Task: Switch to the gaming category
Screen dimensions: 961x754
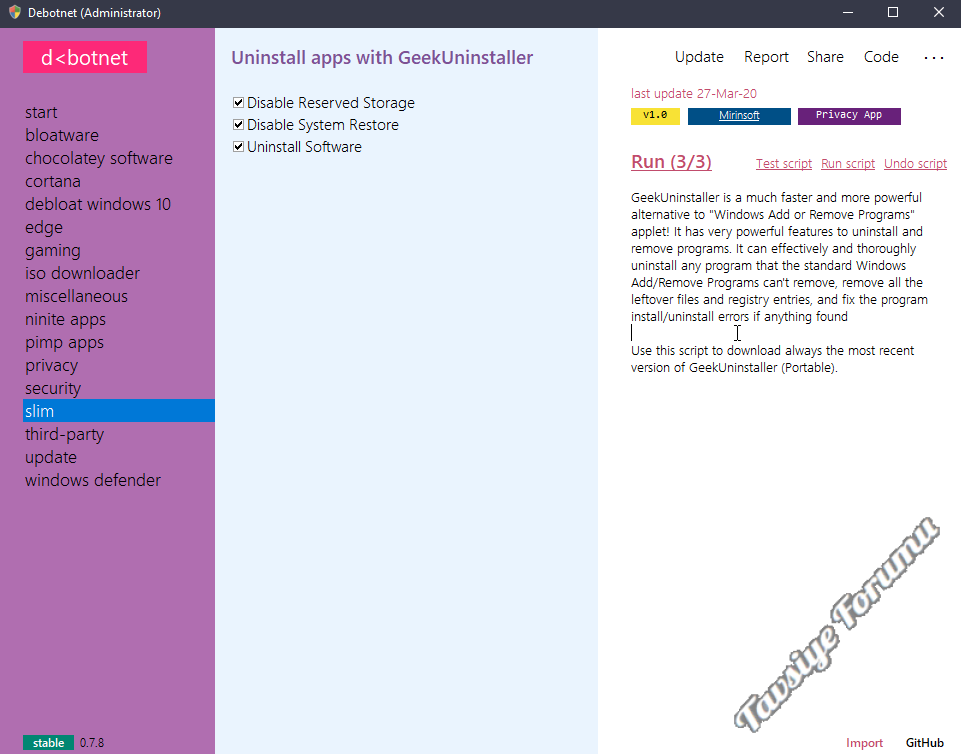Action: pos(53,250)
